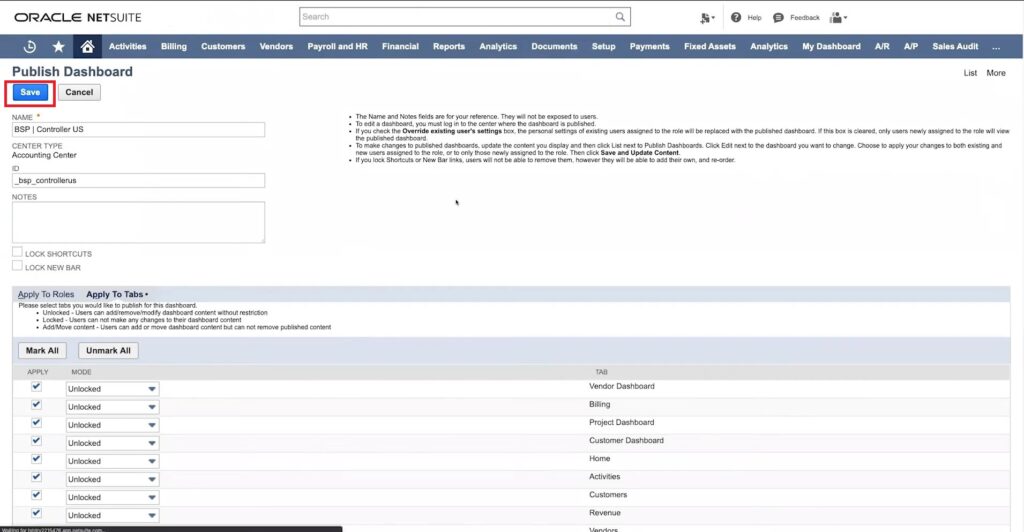Viewport: 1024px width, 532px height.
Task: Open Mode dropdown for Project Dashboard
Action: pyautogui.click(x=112, y=425)
